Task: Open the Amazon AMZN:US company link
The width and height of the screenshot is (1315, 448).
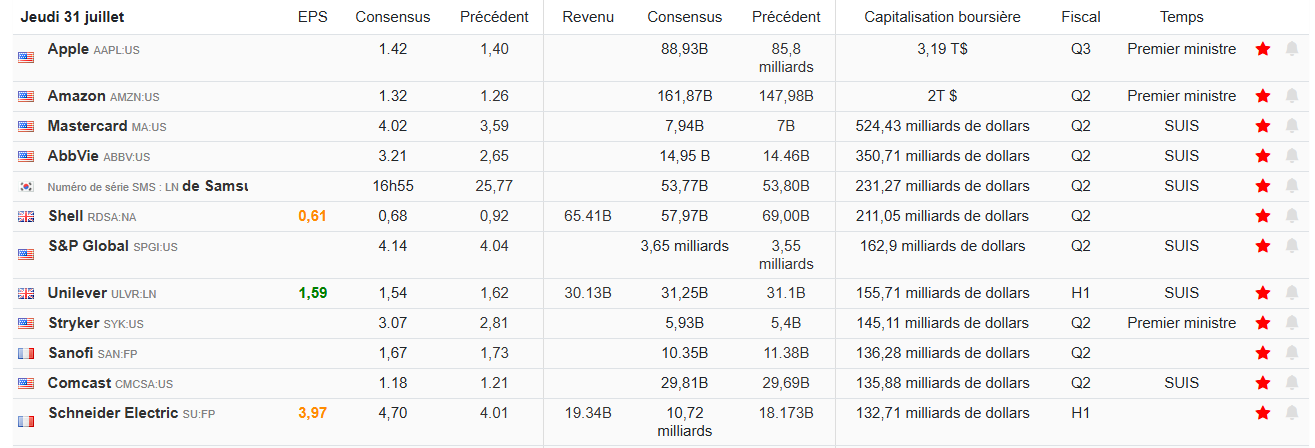Action: 76,96
